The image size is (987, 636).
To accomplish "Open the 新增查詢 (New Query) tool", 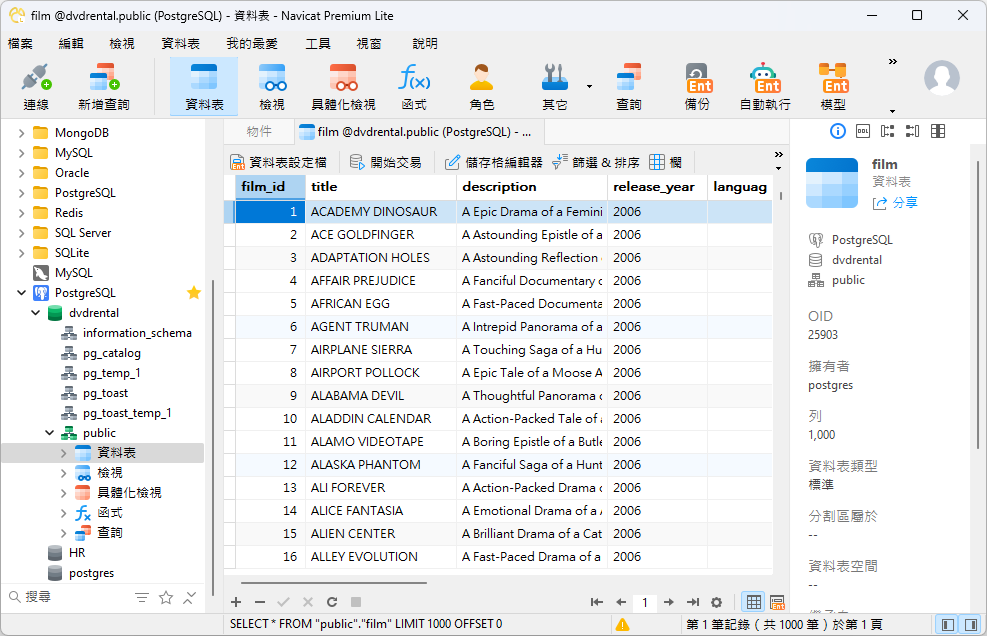I will point(102,85).
